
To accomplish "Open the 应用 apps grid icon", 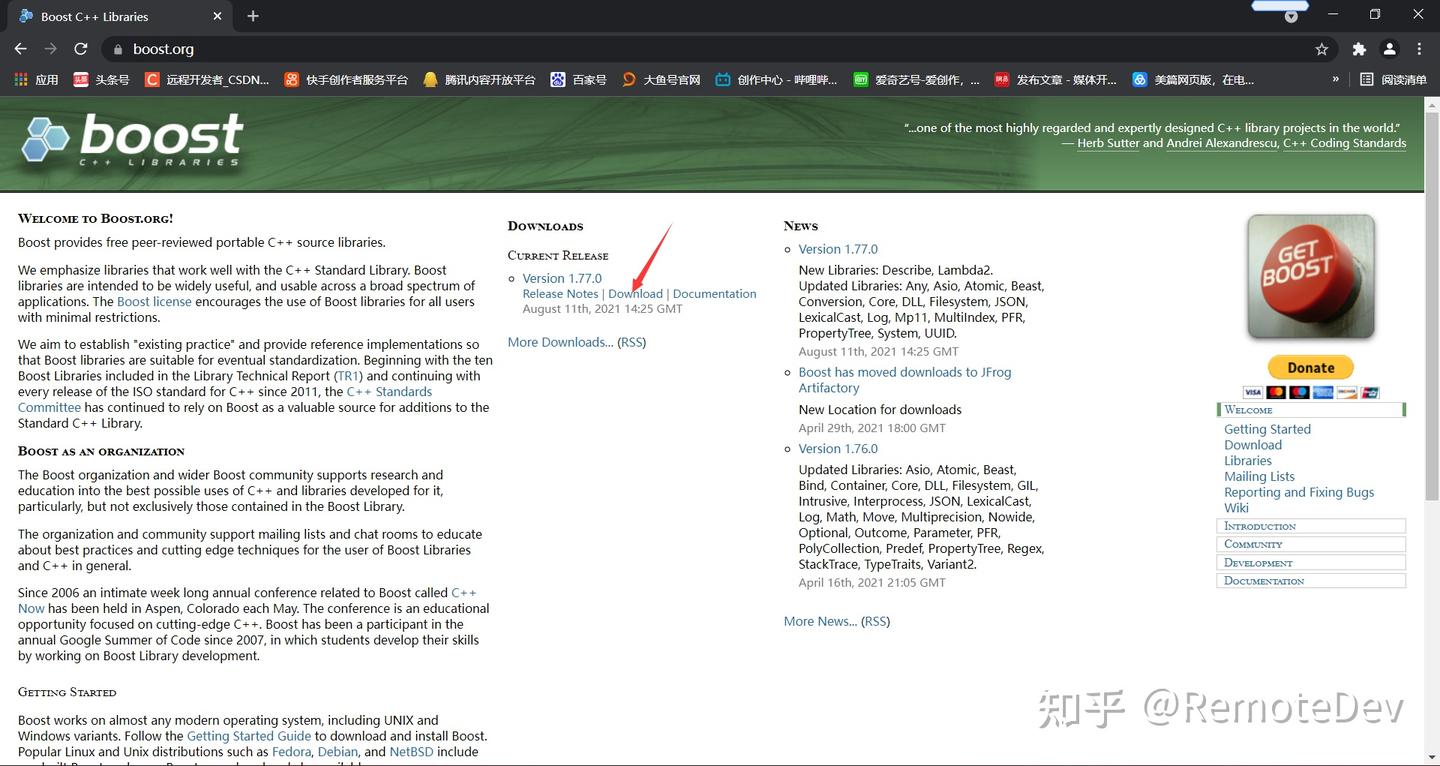I will (21, 80).
